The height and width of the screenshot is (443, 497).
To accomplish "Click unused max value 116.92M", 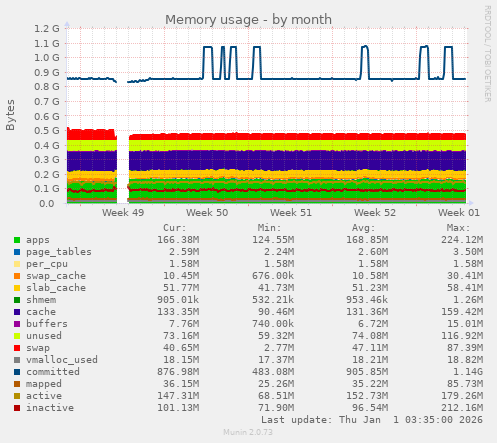I will [x=462, y=336].
